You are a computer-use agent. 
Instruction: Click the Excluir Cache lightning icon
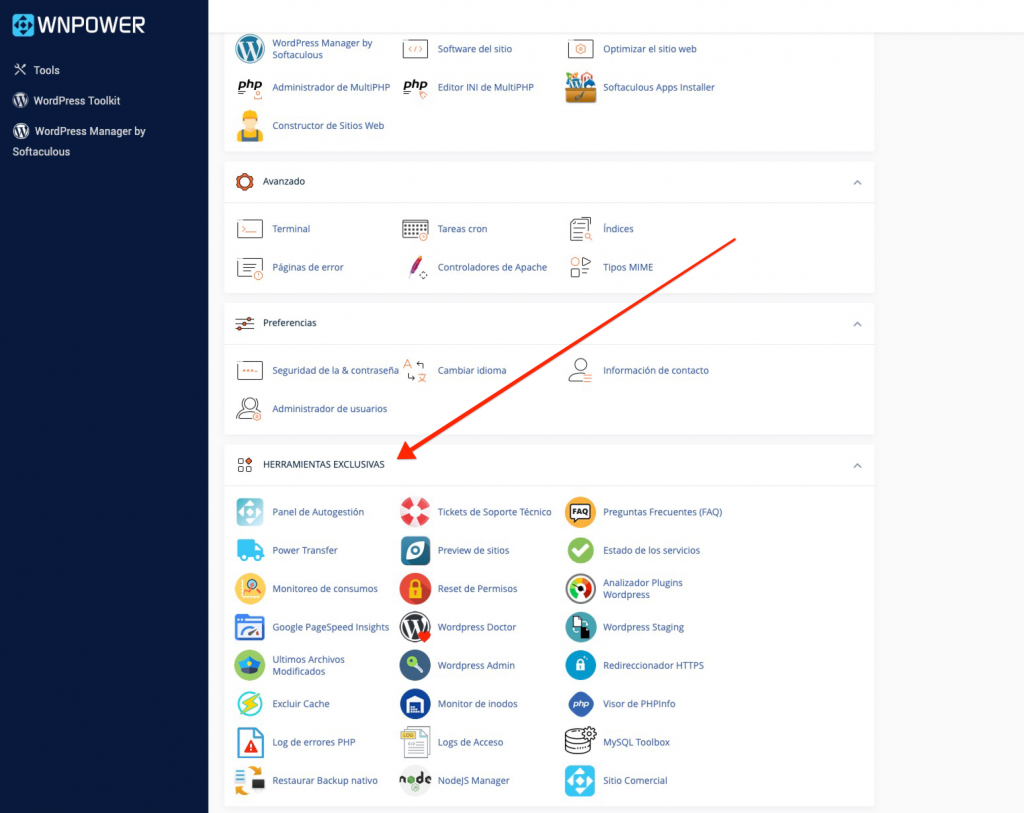(x=250, y=704)
